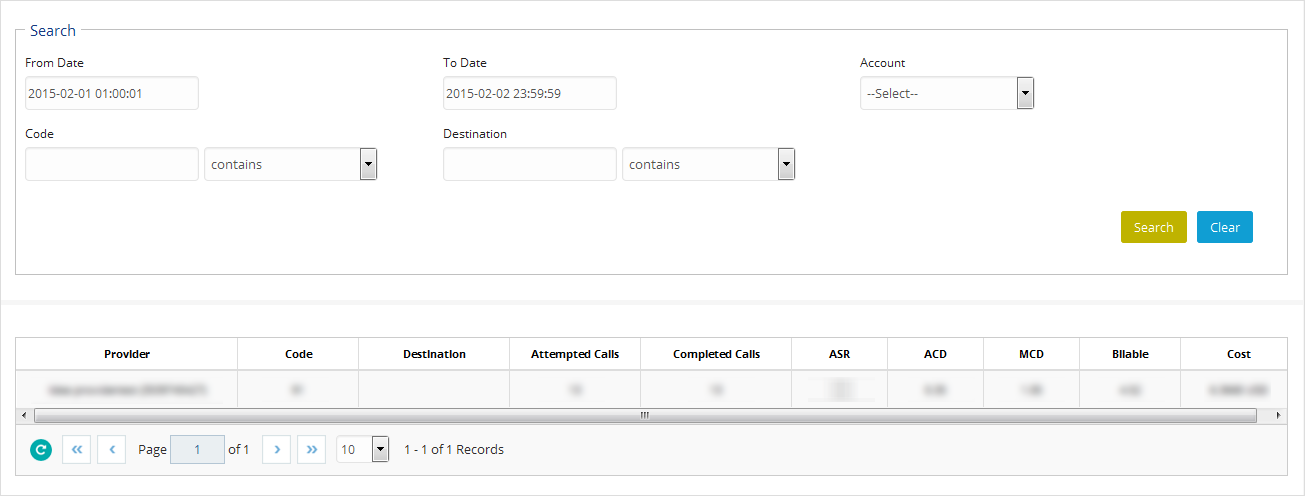1305x496 pixels.
Task: Open the Account select dropdown
Action: pos(947,93)
